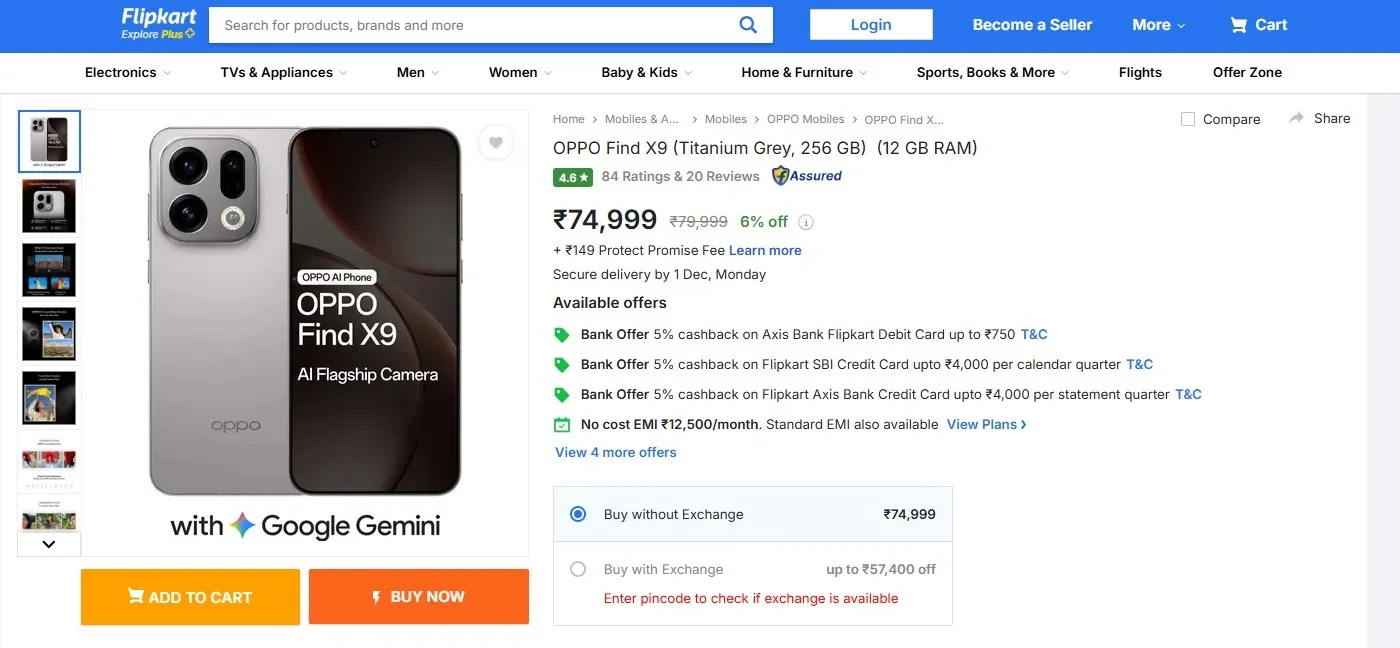
Task: Click the search magnifier icon
Action: coord(747,24)
